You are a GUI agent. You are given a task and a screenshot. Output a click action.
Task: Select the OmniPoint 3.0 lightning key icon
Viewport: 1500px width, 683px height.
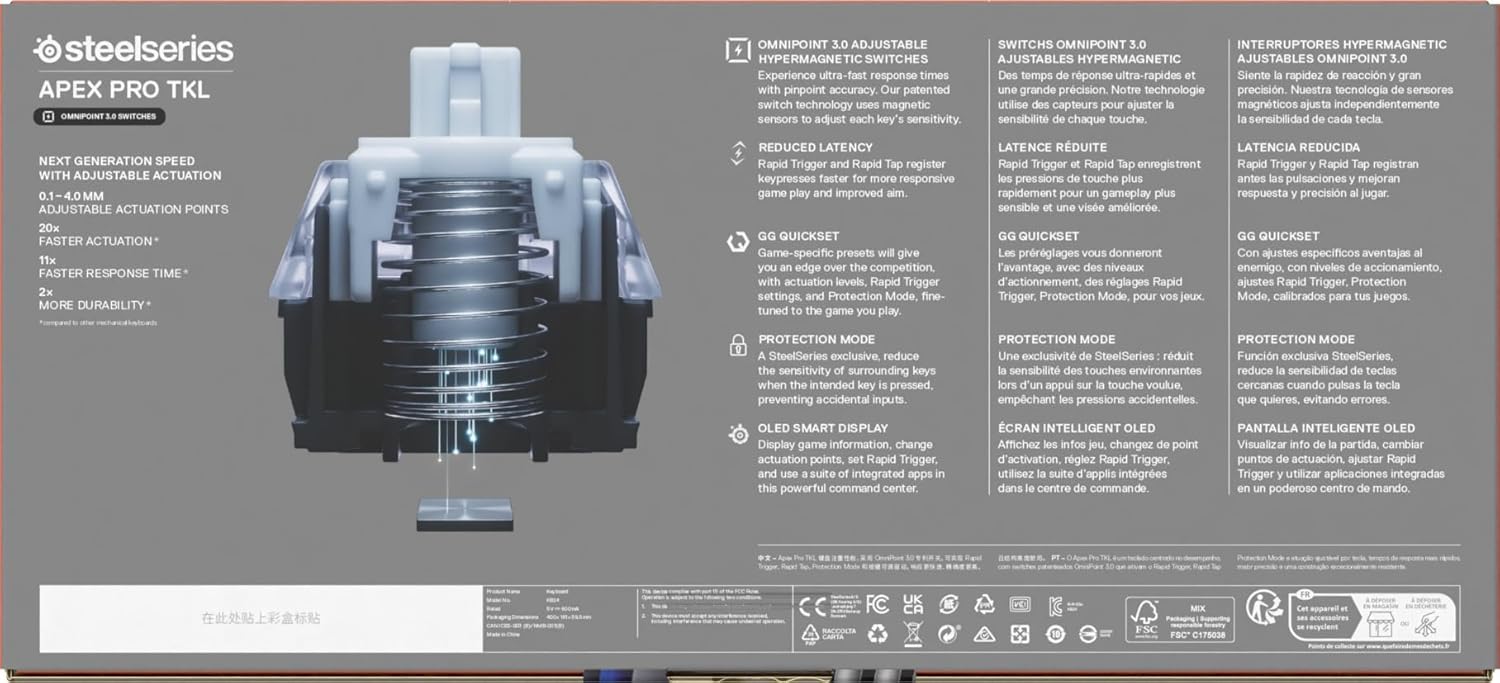(737, 51)
